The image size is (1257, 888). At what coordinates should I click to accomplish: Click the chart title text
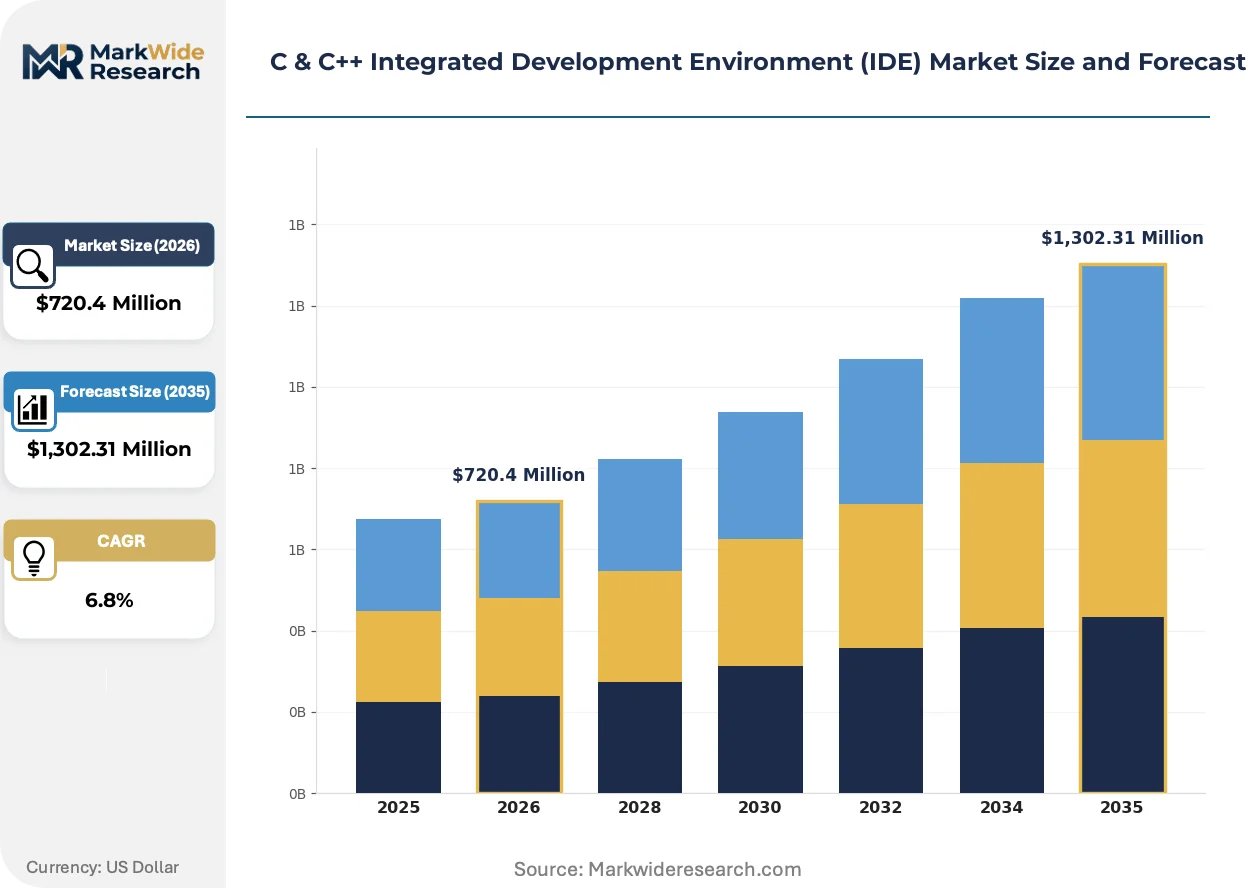(758, 62)
